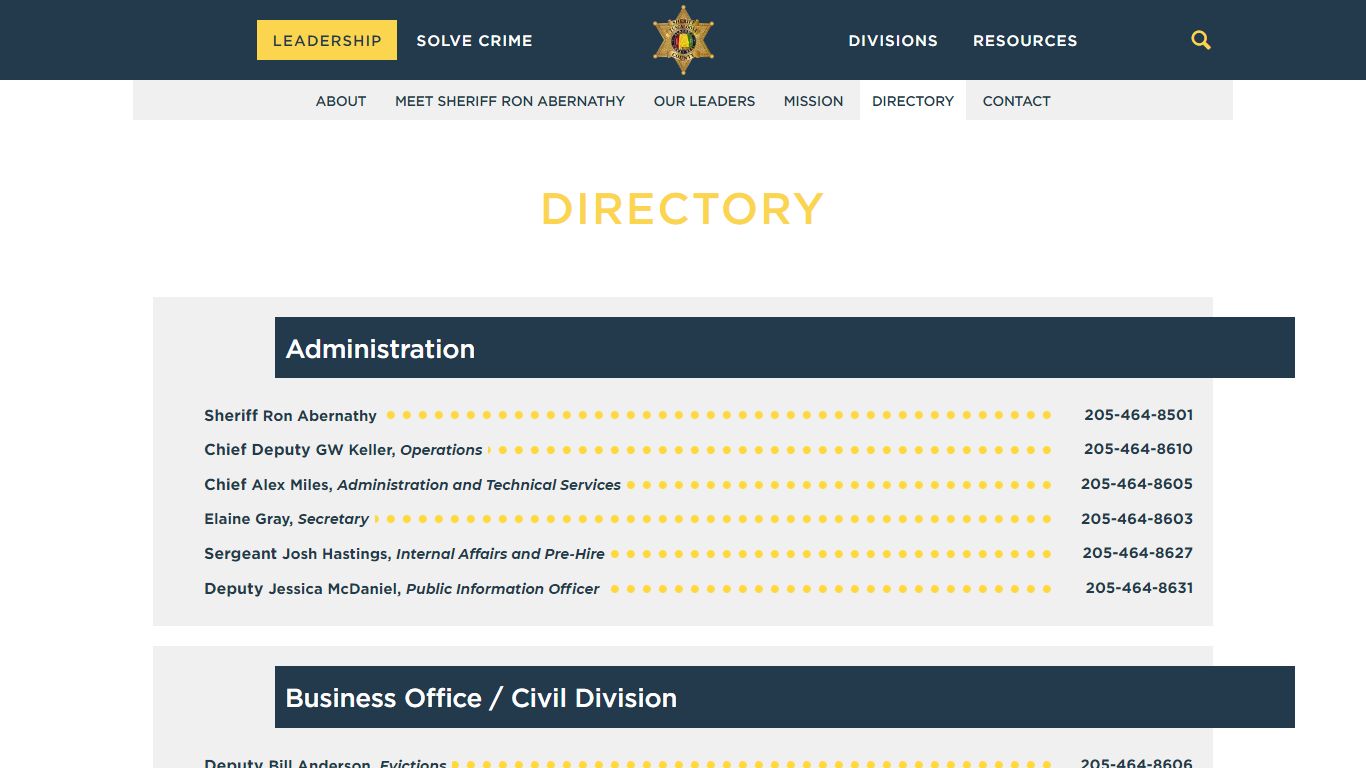Click phone number 205-464-8603
1366x768 pixels.
tap(1137, 519)
